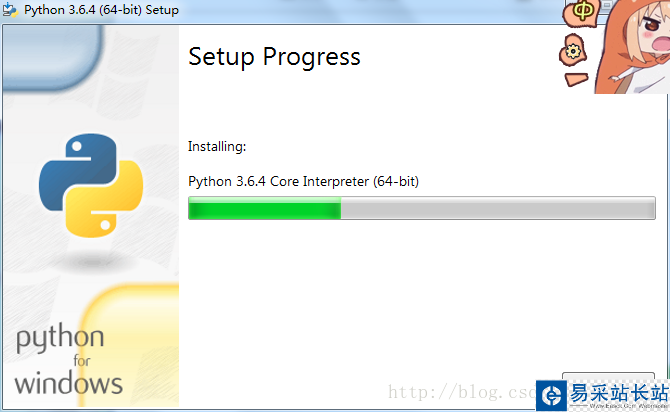Click the 'Python 3.6.4 (64-bit) Setup' window title

[101, 10]
